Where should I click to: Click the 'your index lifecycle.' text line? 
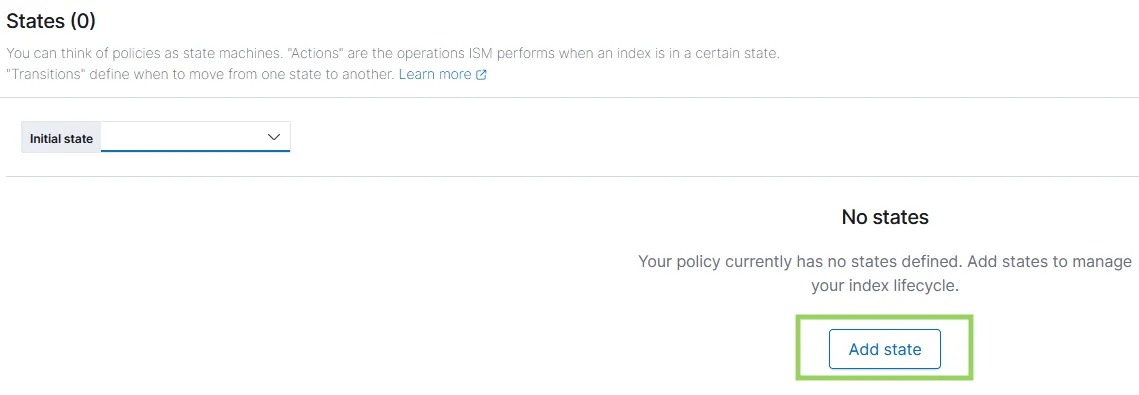(x=885, y=286)
